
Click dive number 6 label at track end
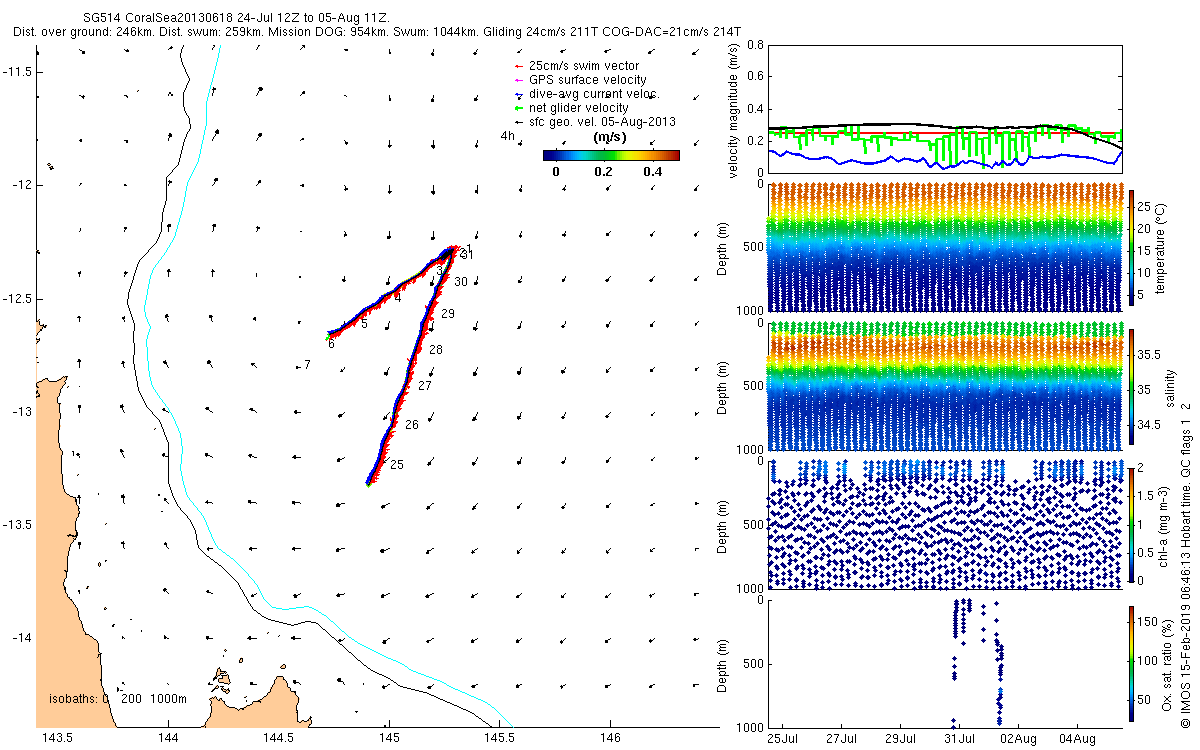tap(331, 345)
